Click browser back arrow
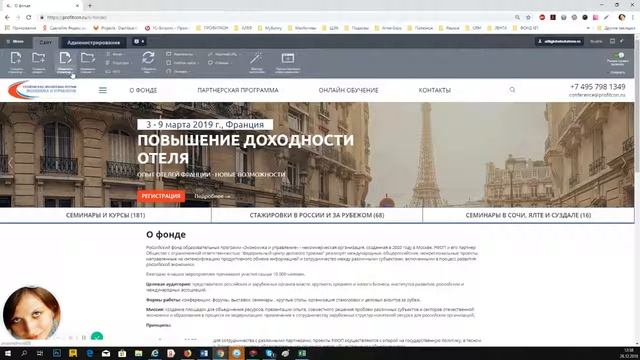Image resolution: width=640 pixels, height=360 pixels. pyautogui.click(x=7, y=17)
